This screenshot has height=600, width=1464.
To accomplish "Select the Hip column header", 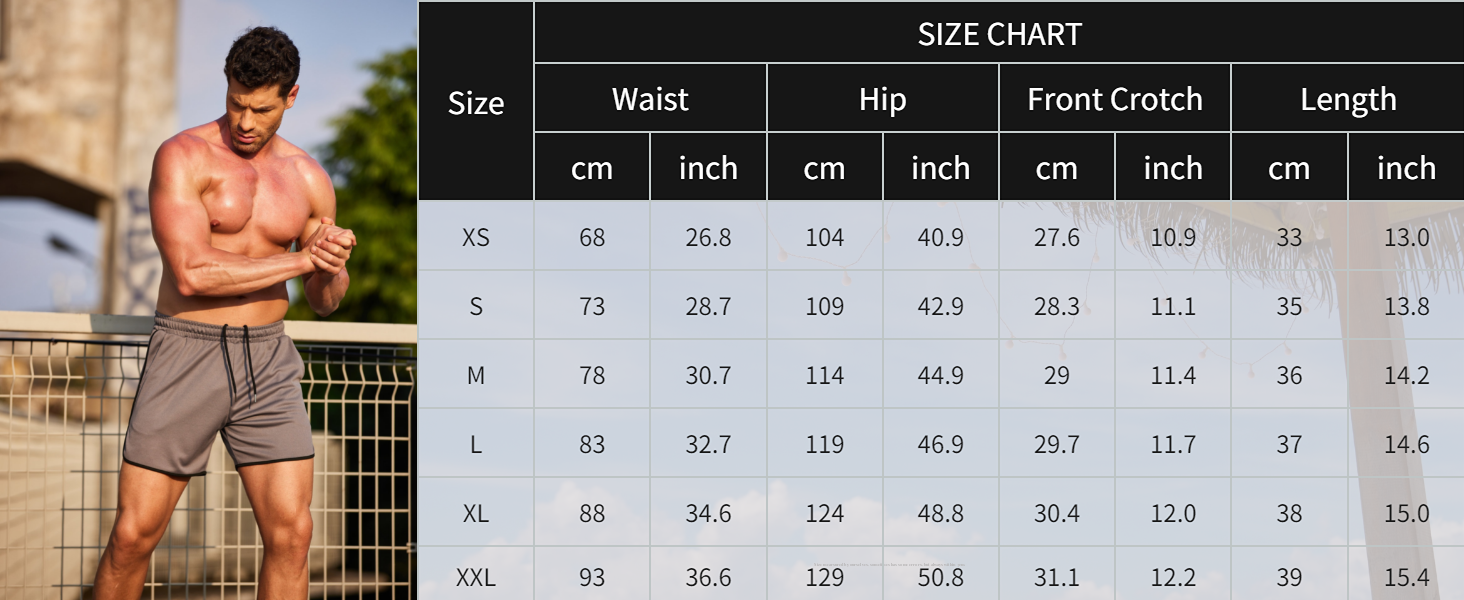I will click(882, 99).
